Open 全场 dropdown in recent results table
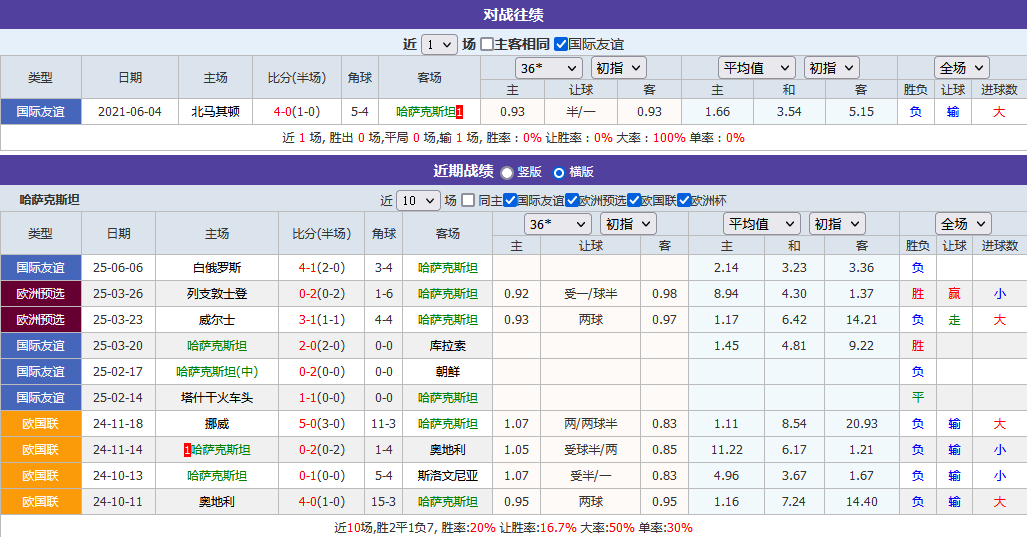 [963, 224]
